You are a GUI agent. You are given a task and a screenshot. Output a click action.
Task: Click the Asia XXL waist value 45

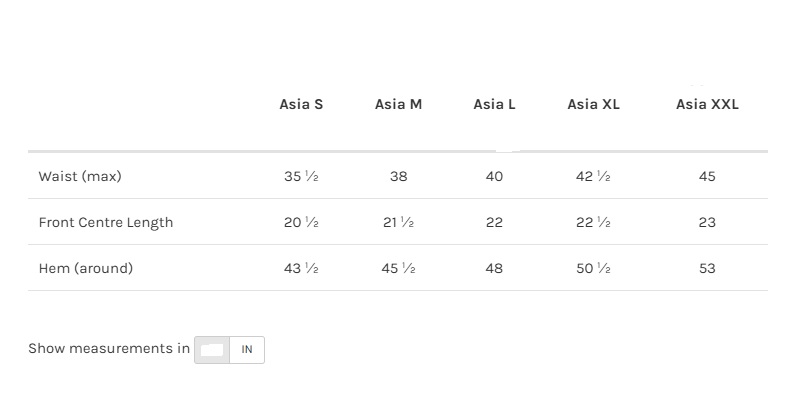point(707,176)
